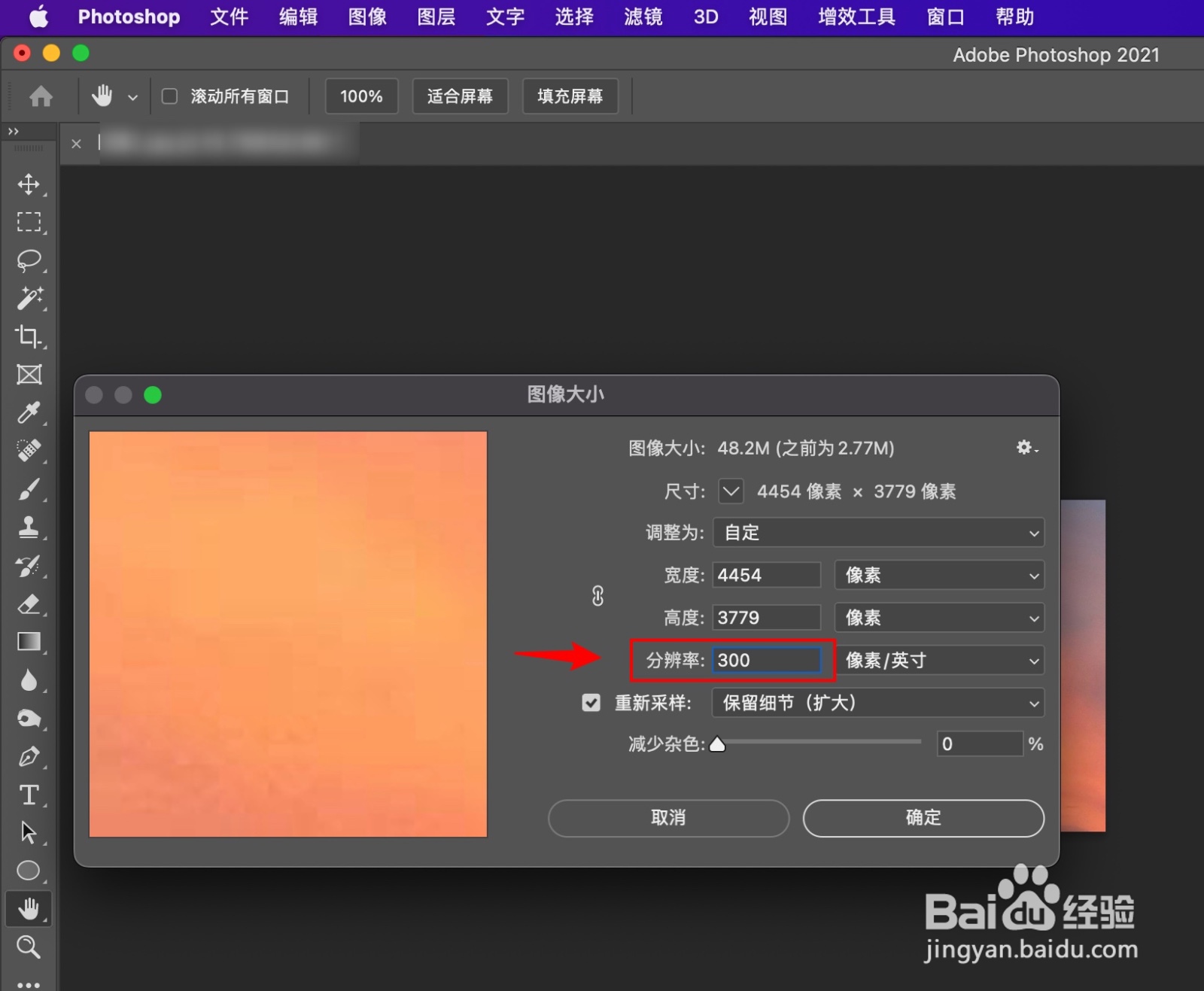The width and height of the screenshot is (1204, 991).
Task: Select the Frame tool
Action: pos(29,374)
